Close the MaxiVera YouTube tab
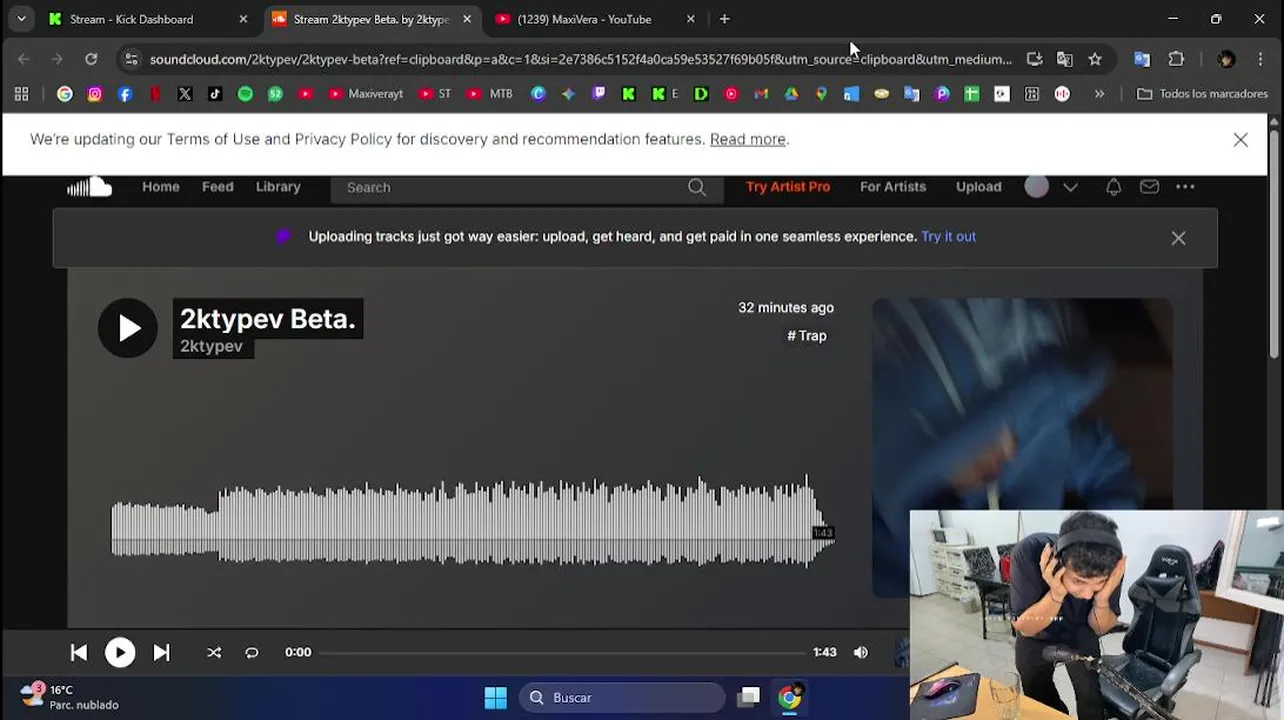Viewport: 1284px width, 720px height. (691, 19)
